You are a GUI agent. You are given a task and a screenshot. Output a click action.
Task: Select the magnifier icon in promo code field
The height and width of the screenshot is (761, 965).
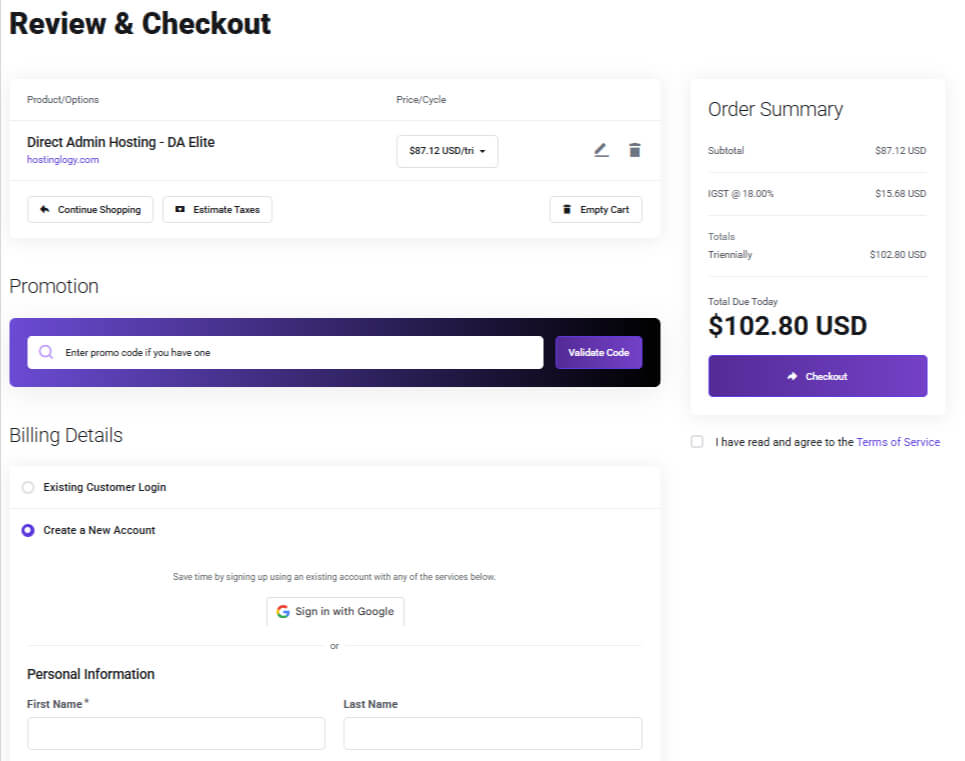pyautogui.click(x=44, y=352)
